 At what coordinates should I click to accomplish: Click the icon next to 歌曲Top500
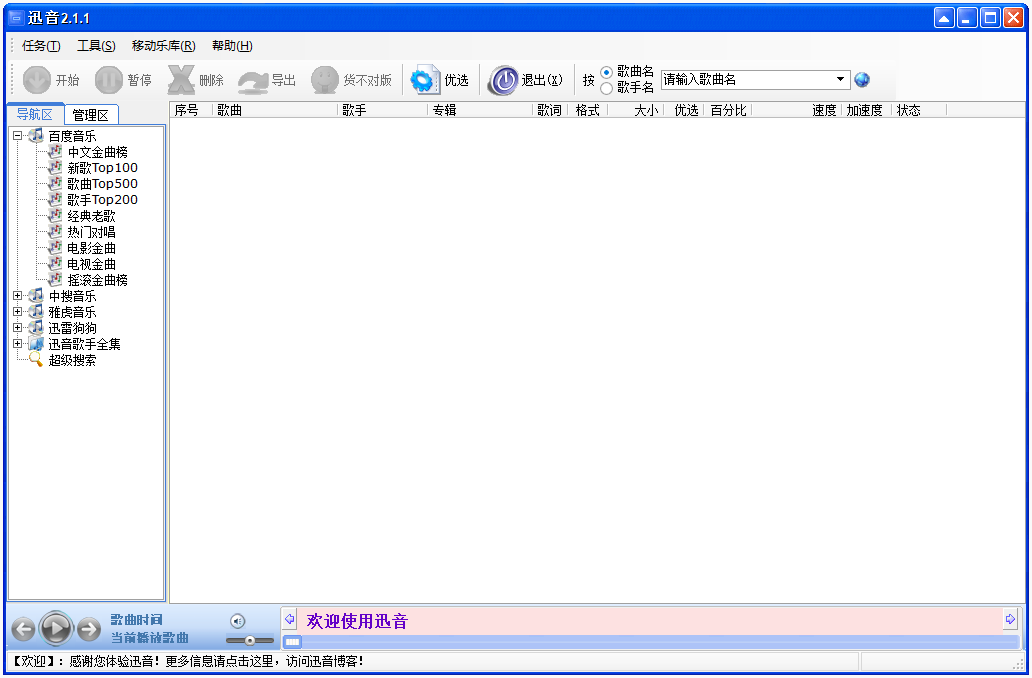(x=56, y=184)
